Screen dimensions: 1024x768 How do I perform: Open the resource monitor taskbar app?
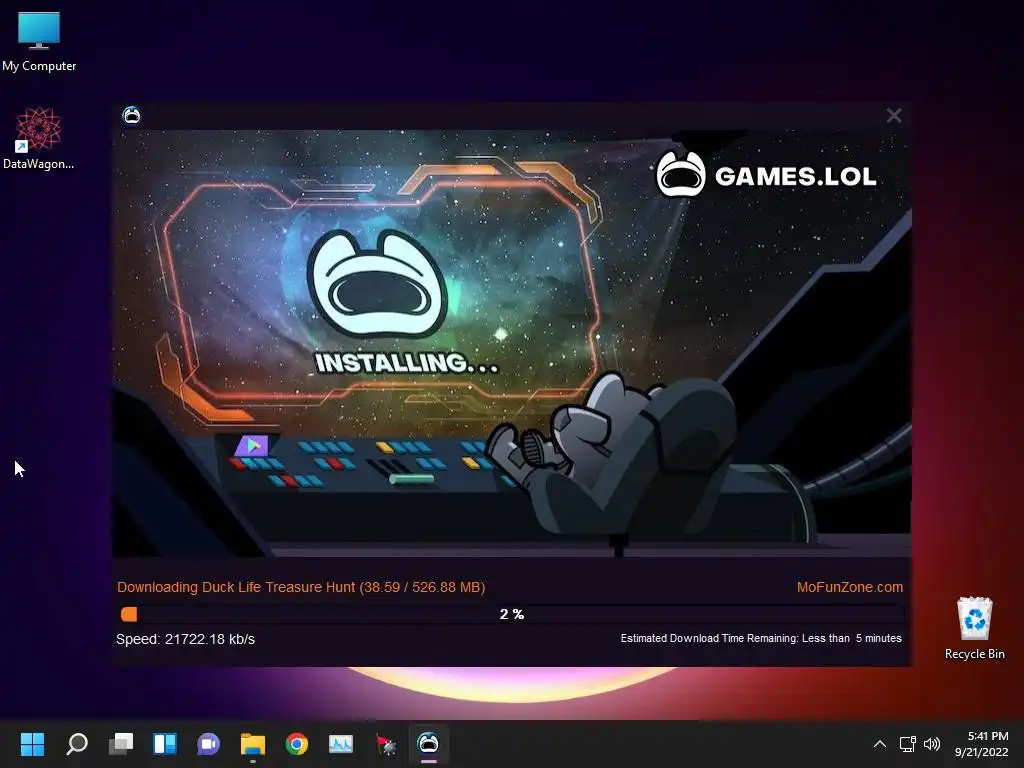340,744
